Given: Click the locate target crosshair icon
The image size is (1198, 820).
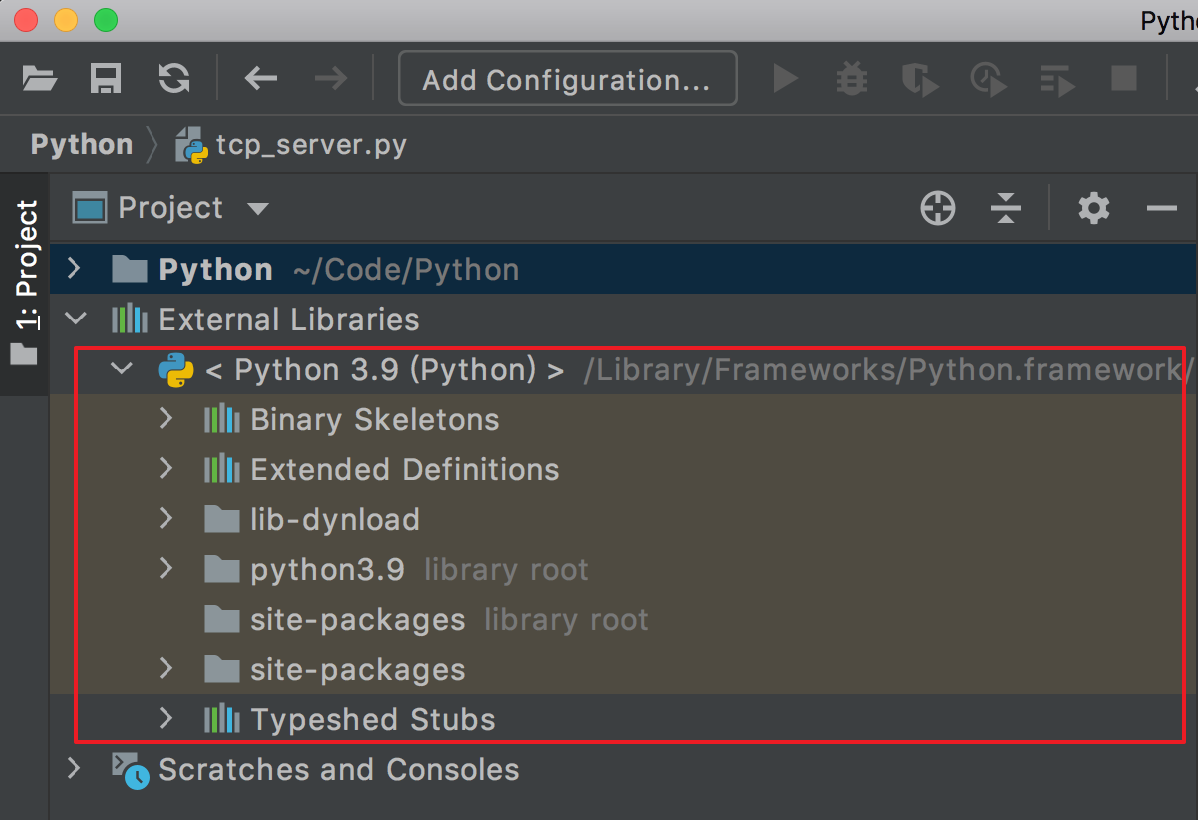Looking at the screenshot, I should pos(938,209).
